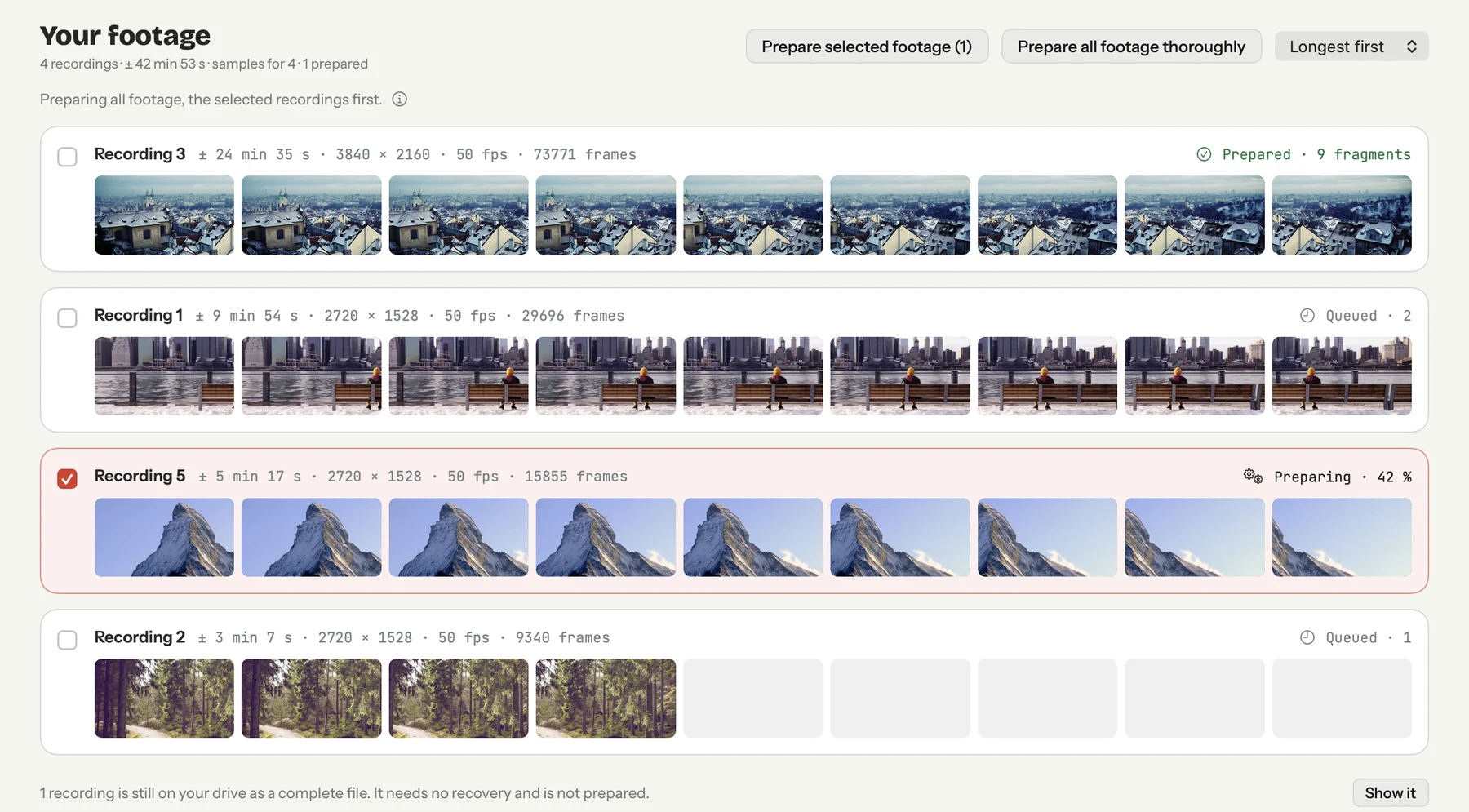Click the Recording 2 title
Viewport: 1469px width, 812px height.
click(140, 637)
